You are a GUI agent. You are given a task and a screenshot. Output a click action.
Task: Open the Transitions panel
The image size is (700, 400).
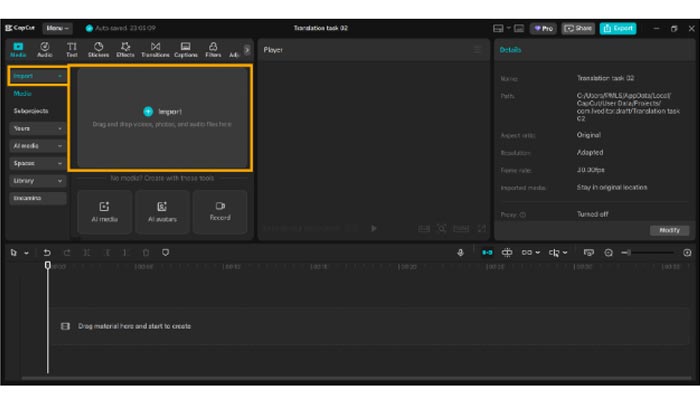(x=155, y=49)
